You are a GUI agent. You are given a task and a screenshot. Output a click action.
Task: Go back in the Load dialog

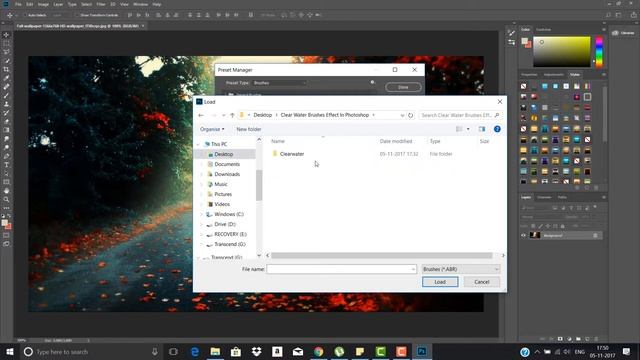tap(201, 115)
